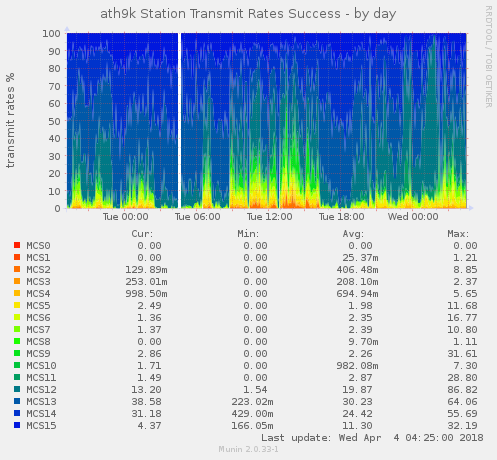Select the MCS12 teal legend swatch
This screenshot has height=460, width=497.
pos(17,389)
